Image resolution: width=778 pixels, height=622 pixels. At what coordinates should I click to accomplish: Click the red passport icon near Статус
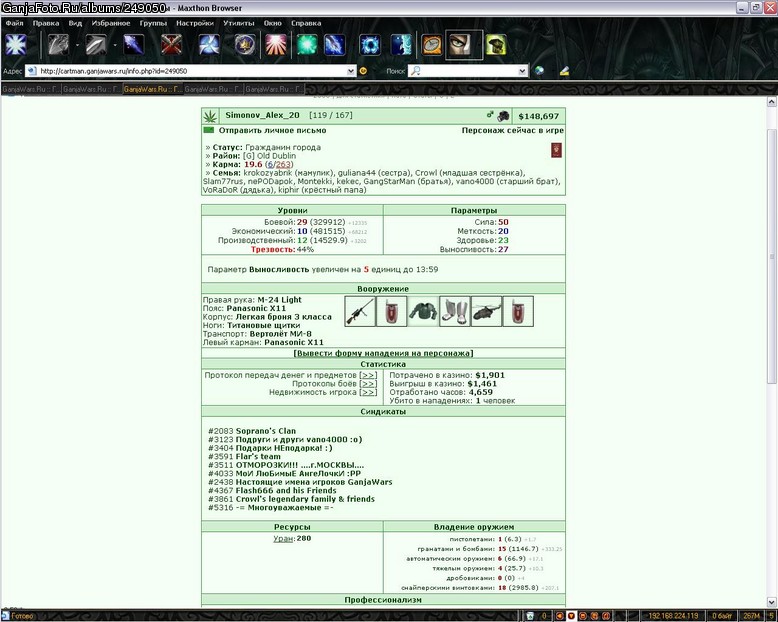(556, 150)
